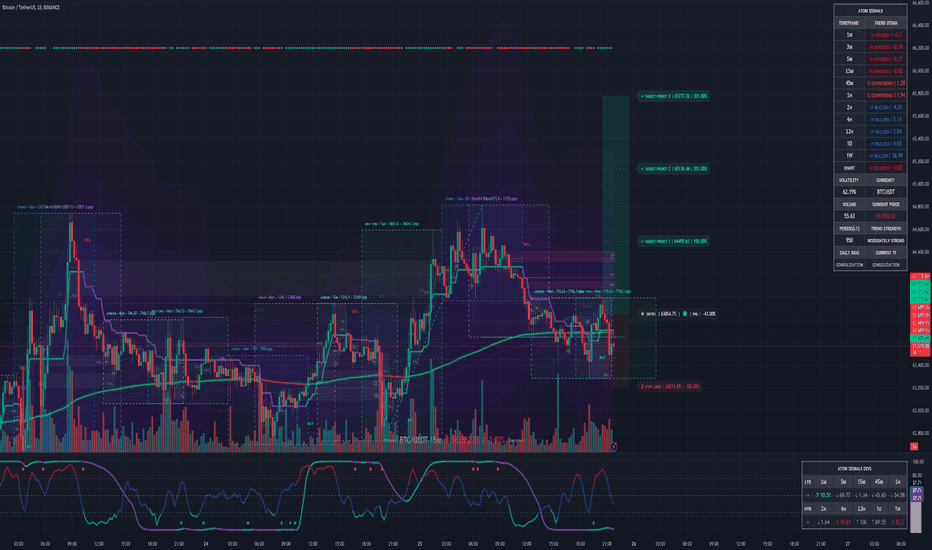Viewport: 932px width, 550px height.
Task: Select the 4h bullish row value 5.14
Action: [x=886, y=120]
